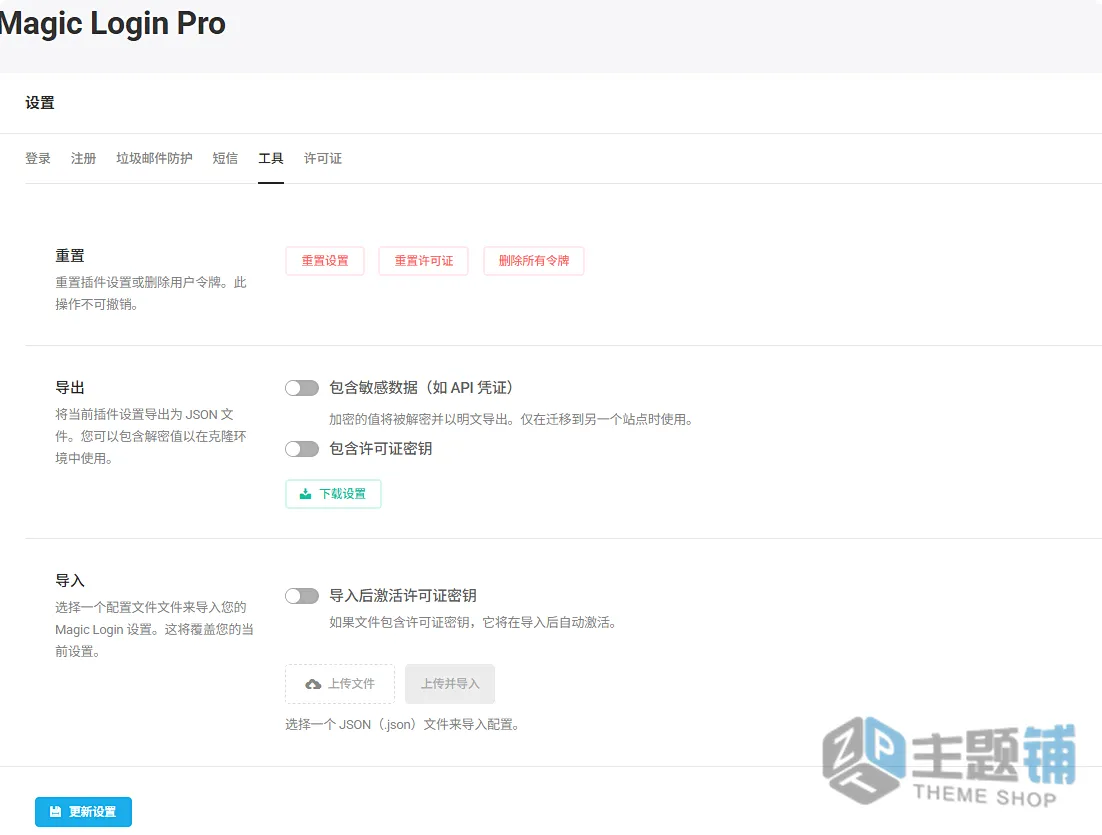1102x835 pixels.
Task: Click the 将当前插件设置导出 description text
Action: (x=151, y=436)
